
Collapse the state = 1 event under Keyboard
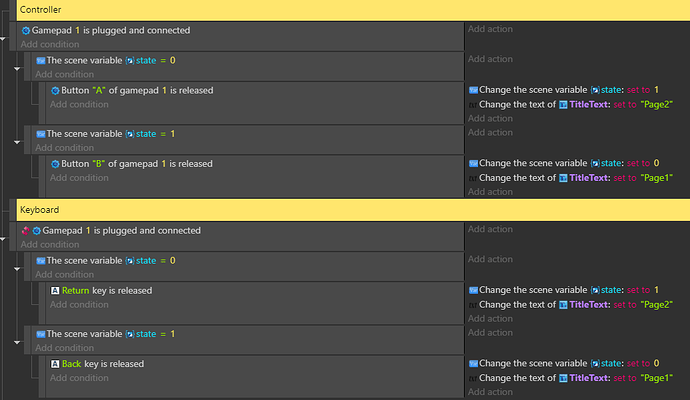click(18, 341)
